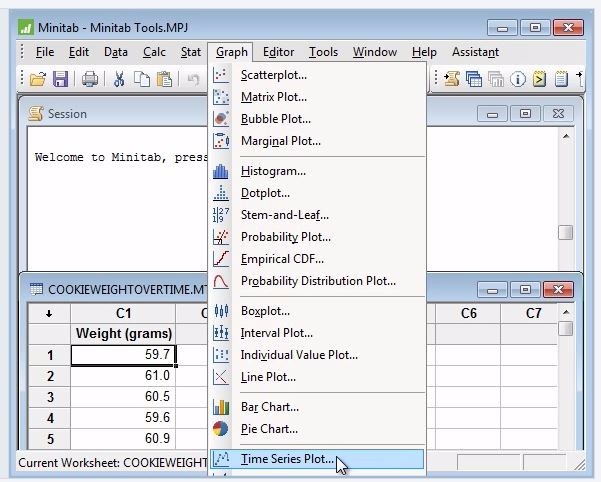Open the Edit menu
The width and height of the screenshot is (601, 482).
tap(79, 52)
